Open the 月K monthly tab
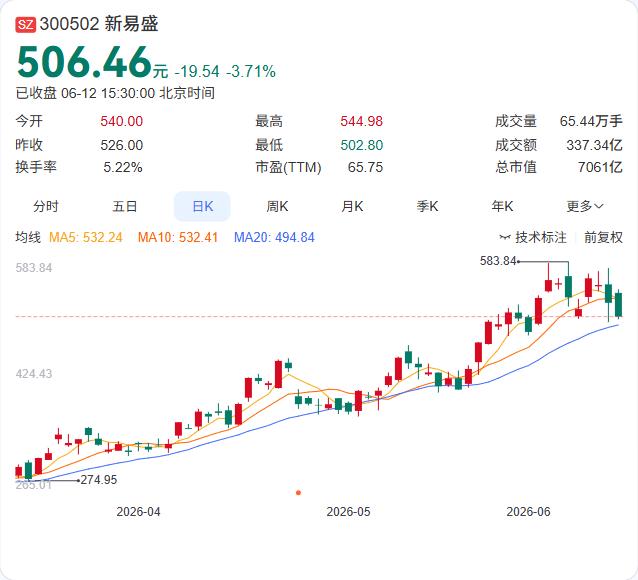638x580 pixels. point(352,206)
